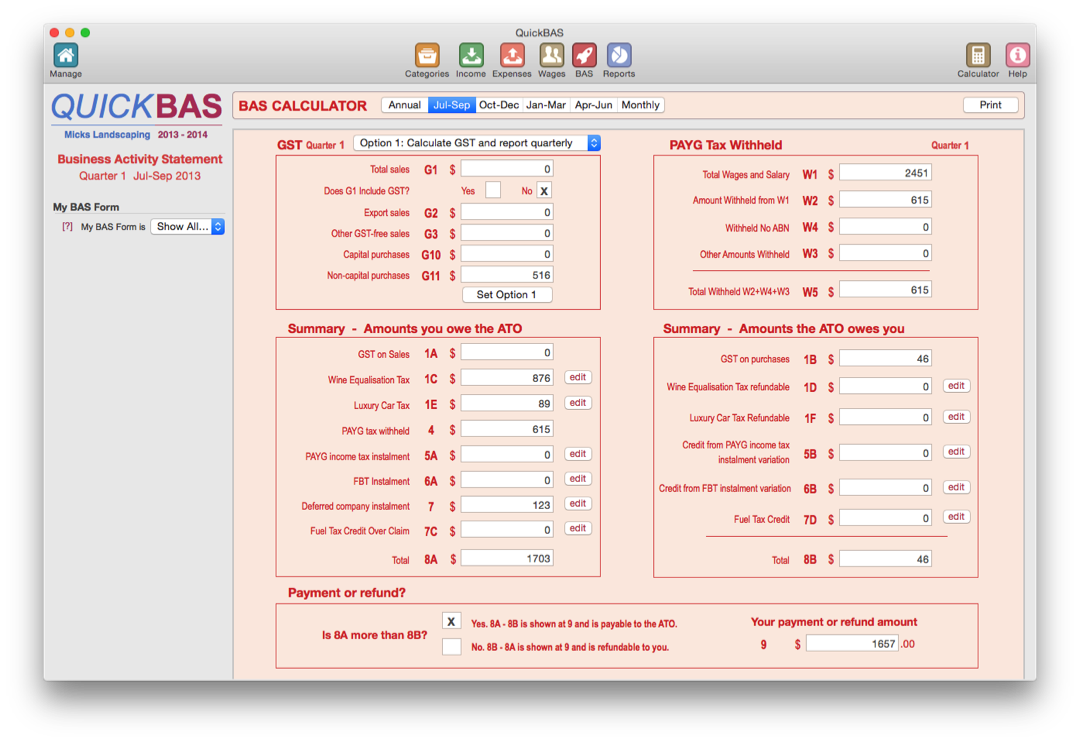Select the BAS toolbar icon
The width and height of the screenshot is (1080, 742).
(x=585, y=58)
